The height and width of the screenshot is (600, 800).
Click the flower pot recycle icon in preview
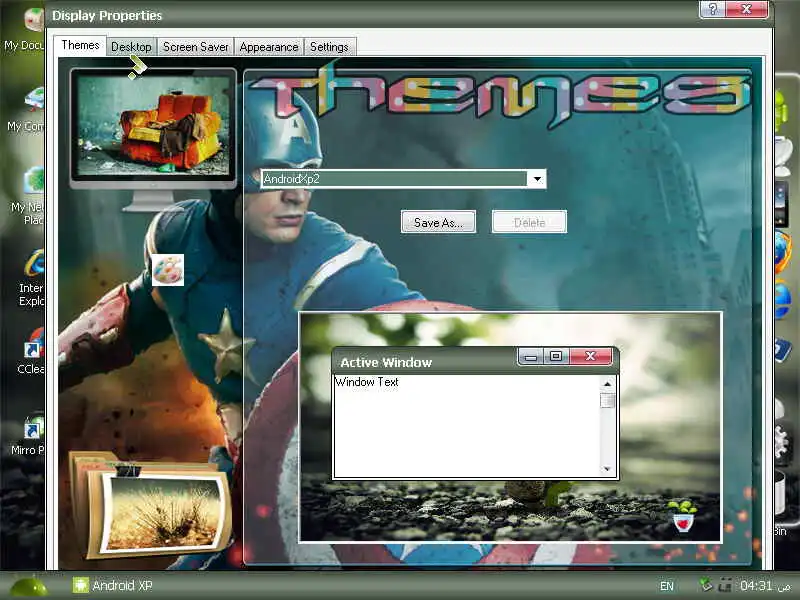(683, 516)
